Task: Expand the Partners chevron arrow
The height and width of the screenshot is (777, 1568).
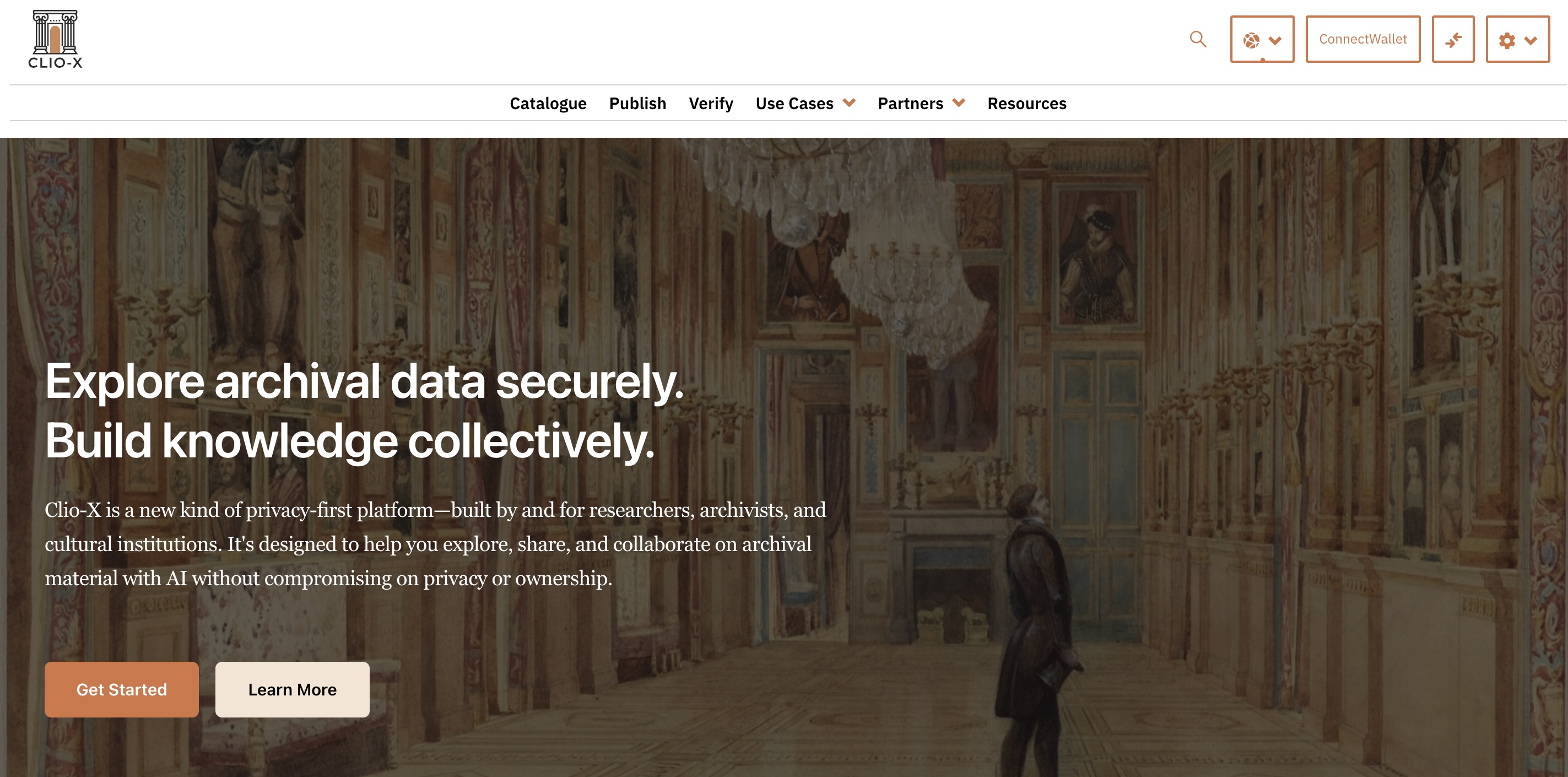Action: 959,103
